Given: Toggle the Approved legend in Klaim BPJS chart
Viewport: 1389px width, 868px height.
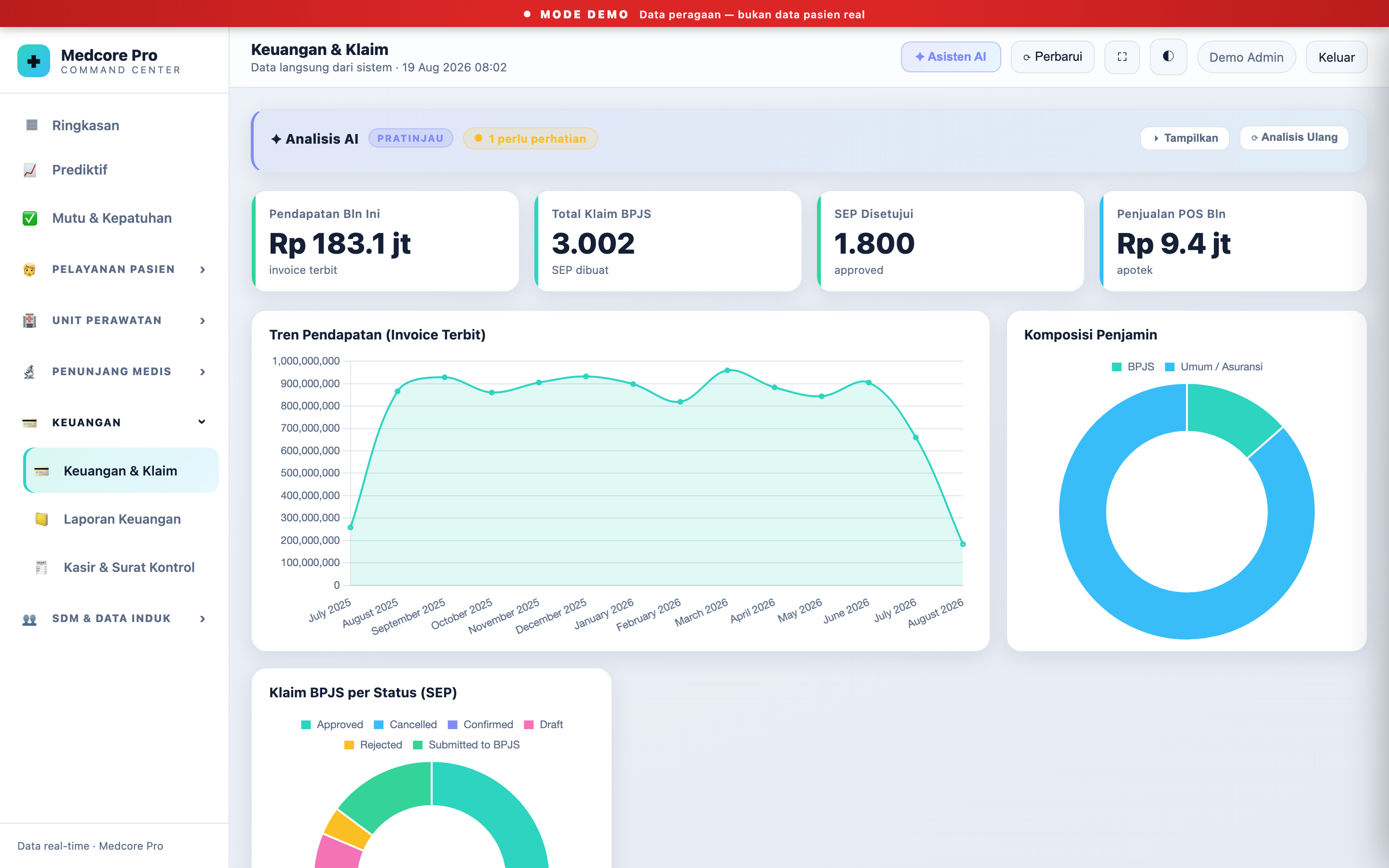Looking at the screenshot, I should coord(332,724).
